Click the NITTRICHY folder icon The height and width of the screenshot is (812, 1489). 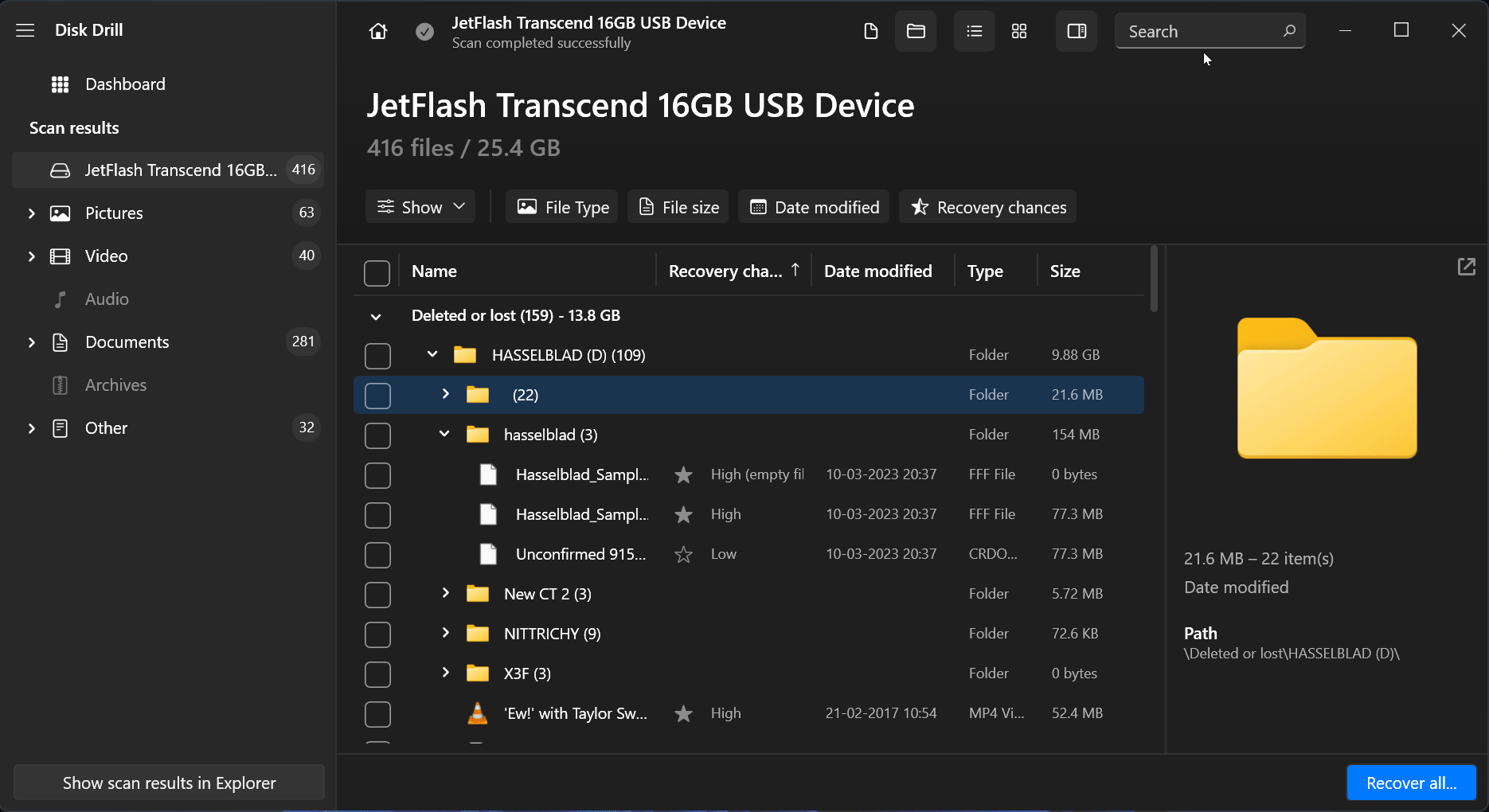(478, 634)
